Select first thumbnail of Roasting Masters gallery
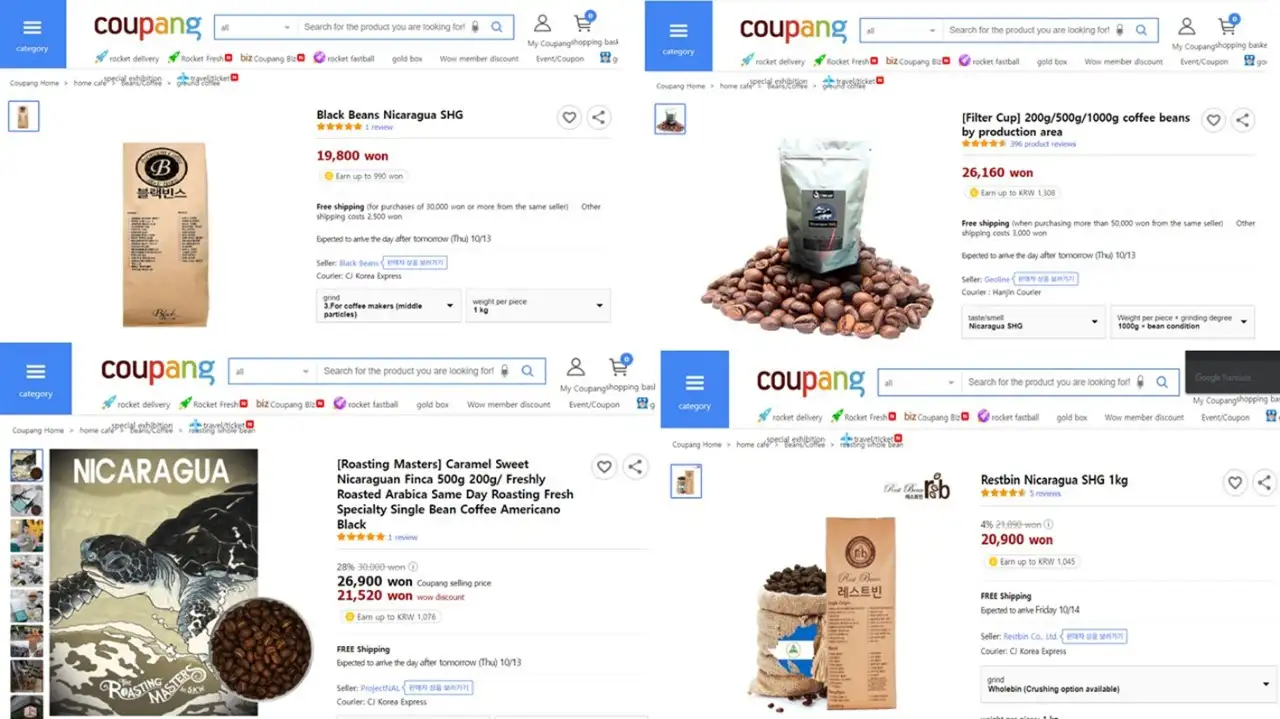This screenshot has height=719, width=1280. click(x=27, y=465)
